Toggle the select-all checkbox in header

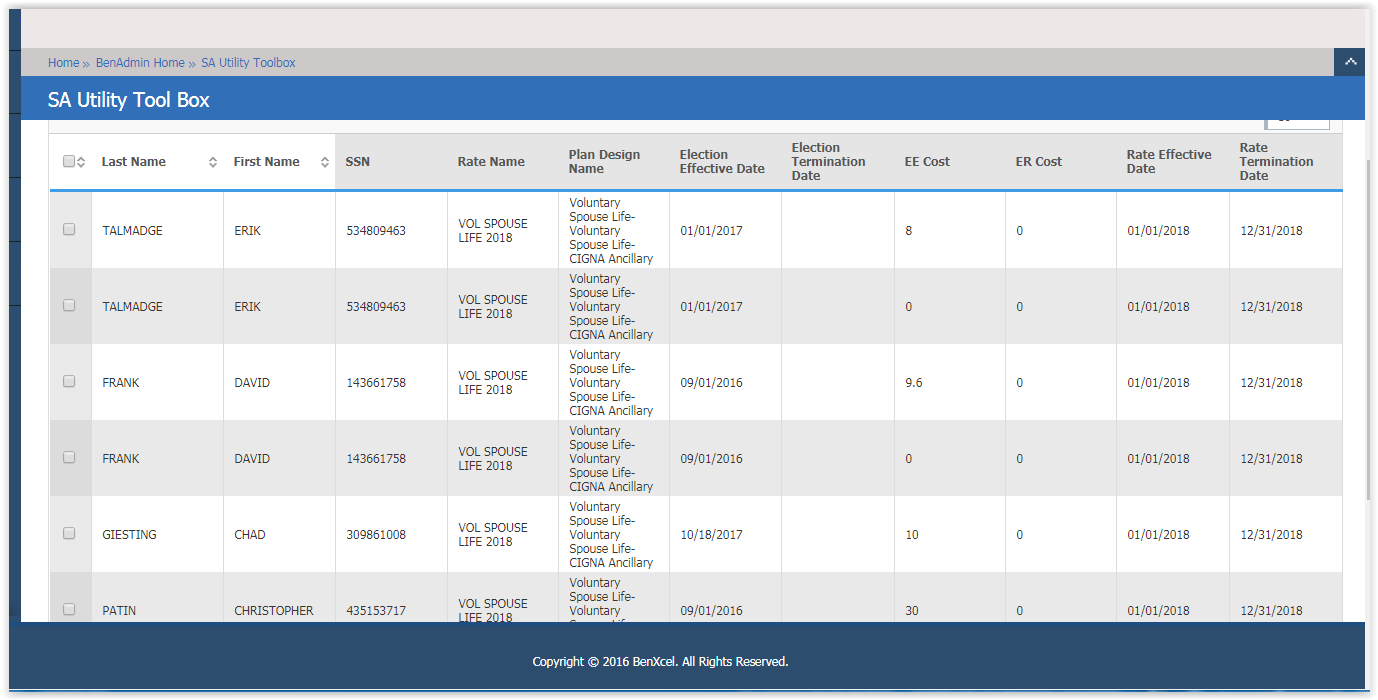69,161
